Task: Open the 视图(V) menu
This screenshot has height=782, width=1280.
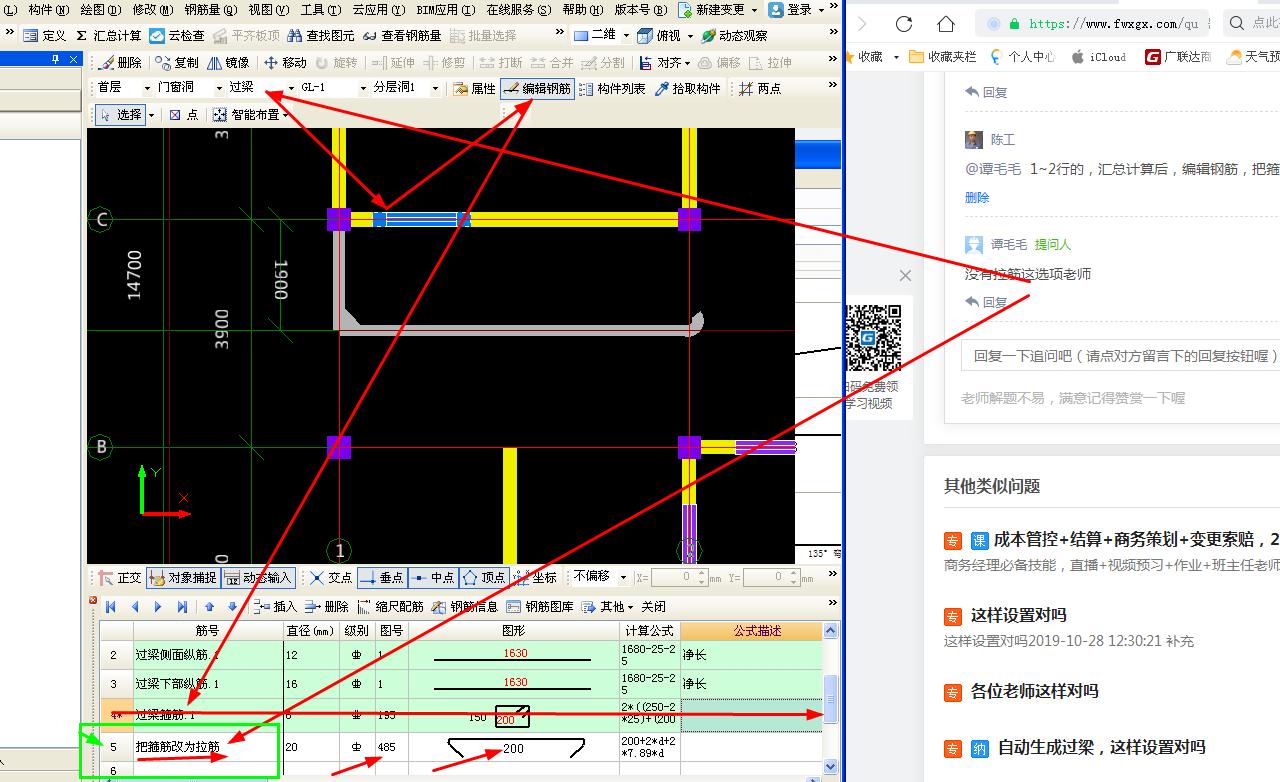Action: [x=269, y=9]
